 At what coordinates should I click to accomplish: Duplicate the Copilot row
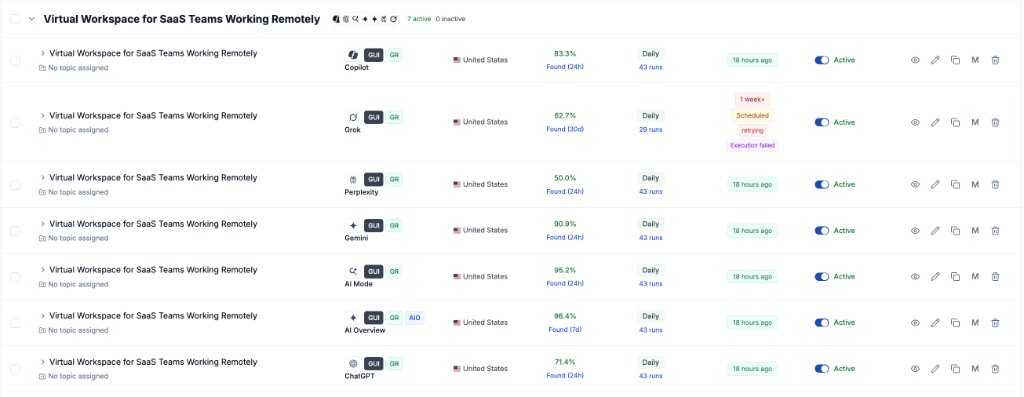point(955,60)
